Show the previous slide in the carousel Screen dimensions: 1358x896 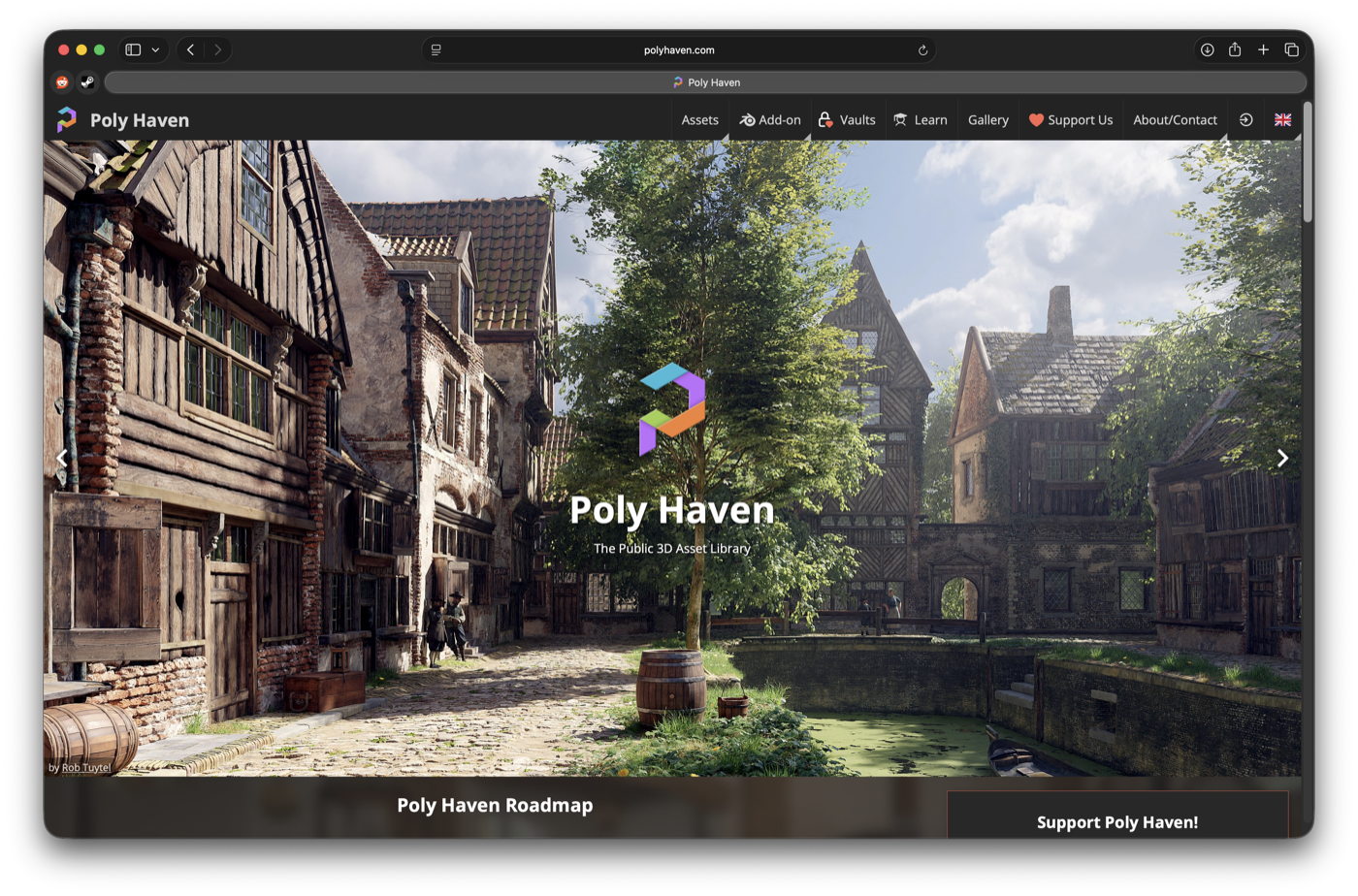pyautogui.click(x=62, y=458)
